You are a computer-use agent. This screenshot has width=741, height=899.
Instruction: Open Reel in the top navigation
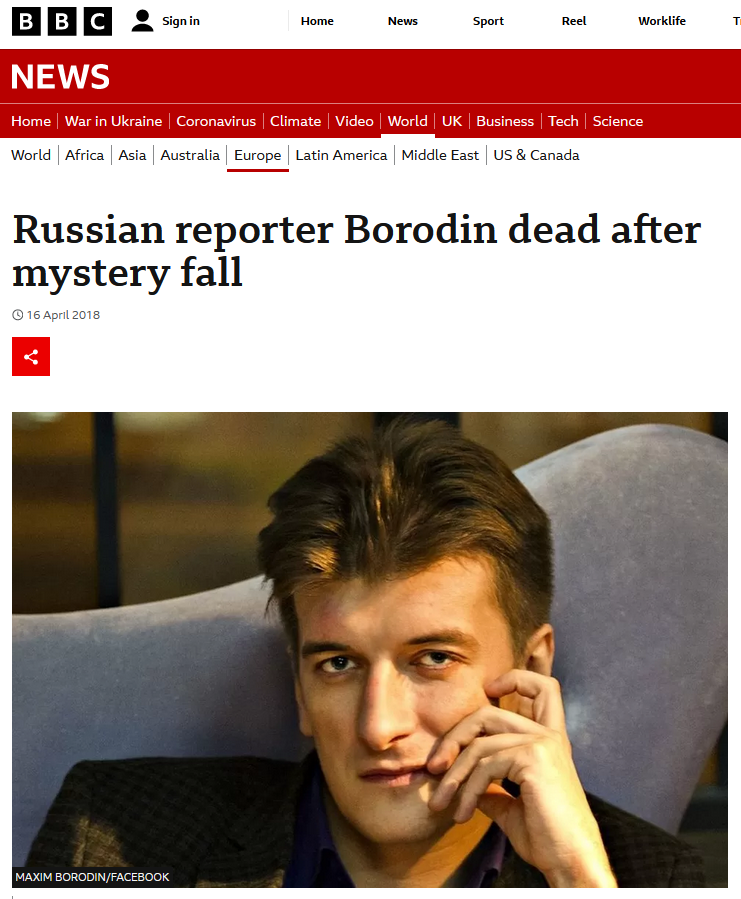pyautogui.click(x=574, y=21)
